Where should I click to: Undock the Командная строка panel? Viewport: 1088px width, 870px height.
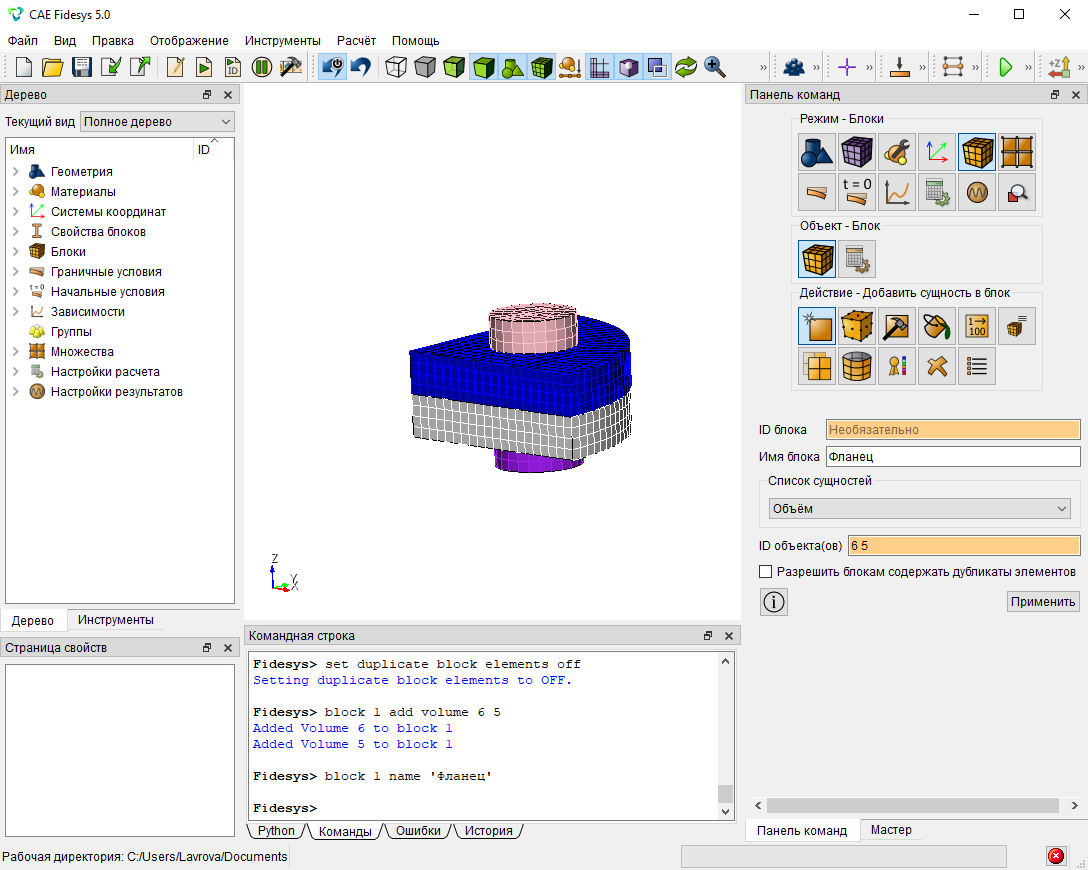coord(708,636)
